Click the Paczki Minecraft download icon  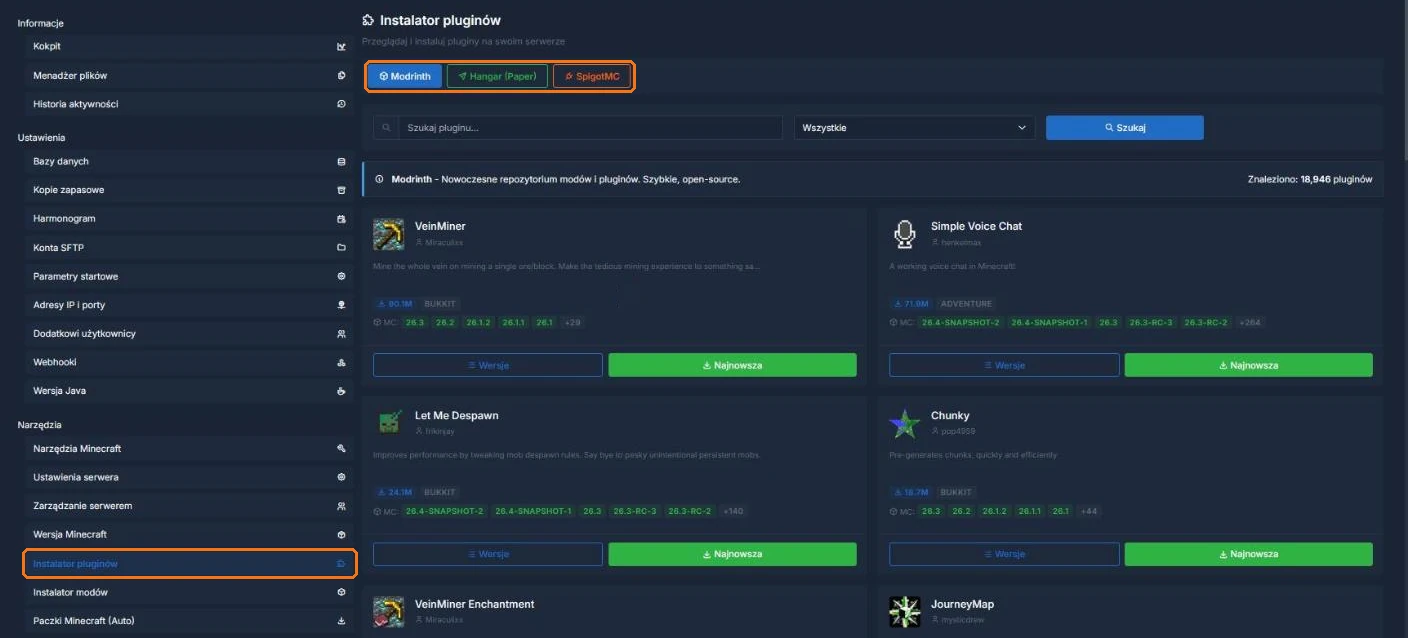point(341,621)
